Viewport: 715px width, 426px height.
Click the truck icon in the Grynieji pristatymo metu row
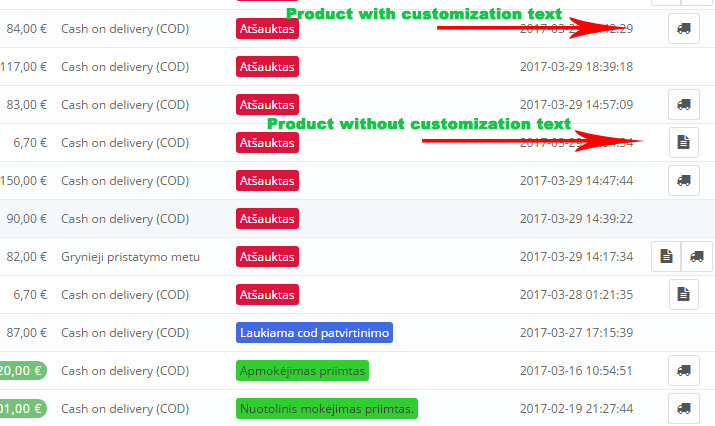click(697, 256)
